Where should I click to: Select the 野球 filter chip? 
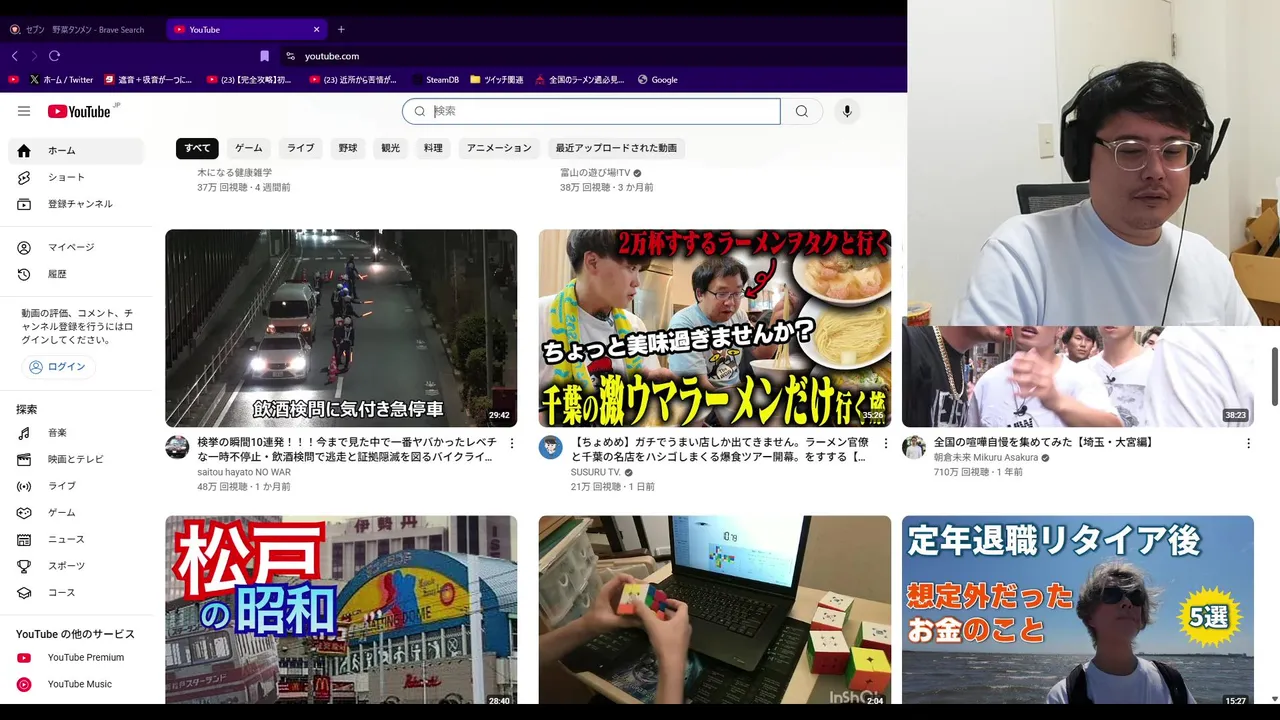(347, 148)
